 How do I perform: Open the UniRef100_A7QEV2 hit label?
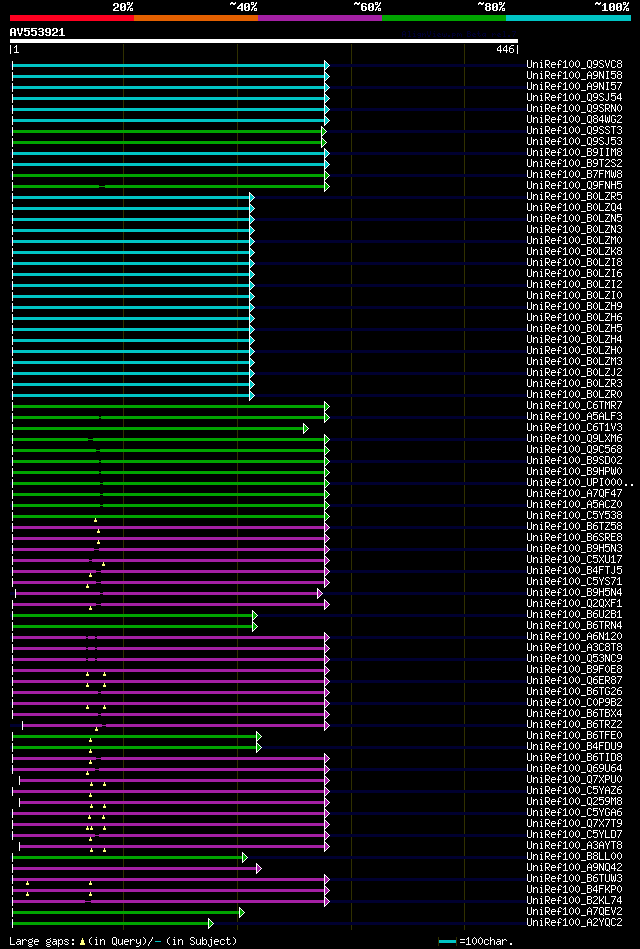pyautogui.click(x=575, y=911)
